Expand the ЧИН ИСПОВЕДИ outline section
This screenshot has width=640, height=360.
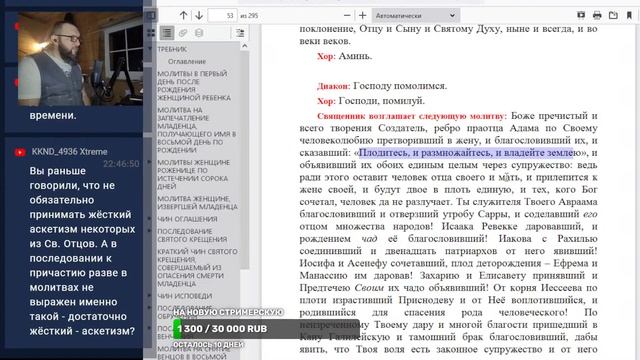click(150, 296)
